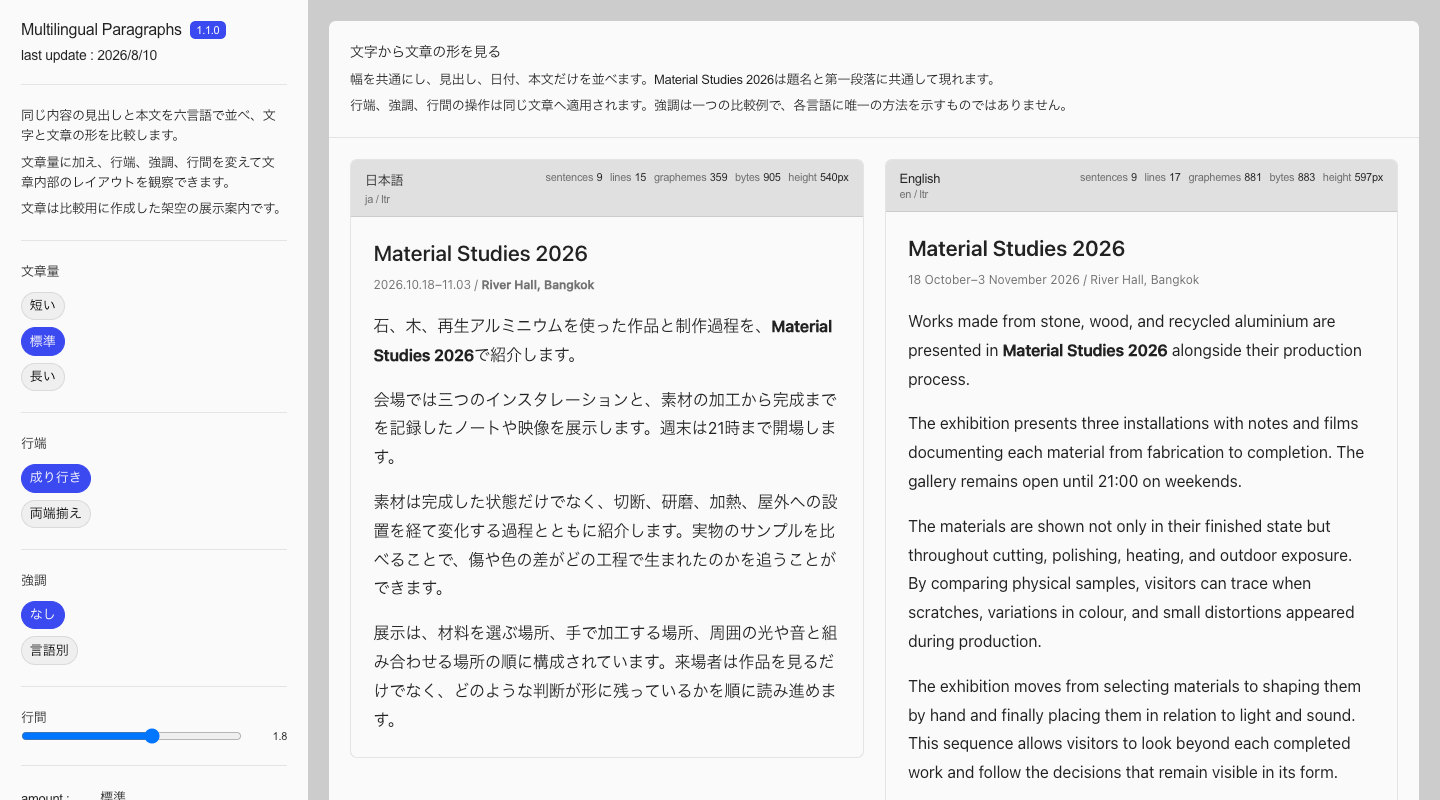Select the 短い text amount option
1440x800 pixels.
[43, 306]
